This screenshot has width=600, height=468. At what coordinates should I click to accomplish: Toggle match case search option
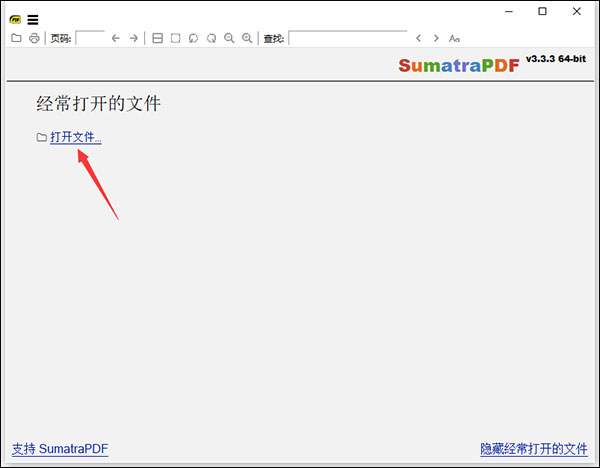pyautogui.click(x=454, y=38)
